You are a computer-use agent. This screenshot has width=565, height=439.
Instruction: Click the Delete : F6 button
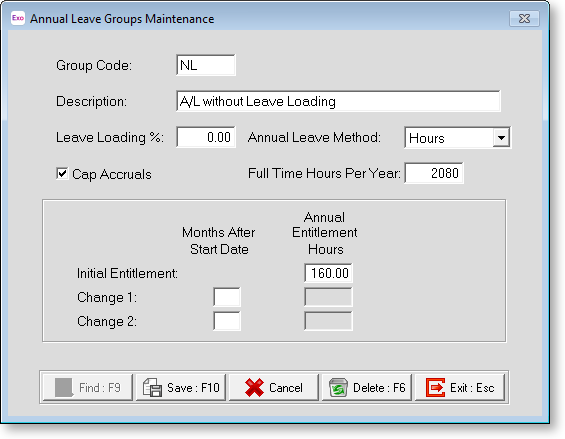[x=367, y=388]
